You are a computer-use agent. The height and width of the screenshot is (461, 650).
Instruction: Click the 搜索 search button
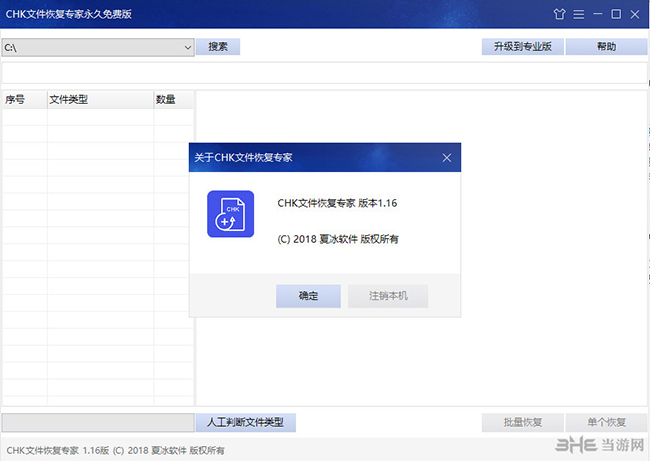click(x=218, y=46)
